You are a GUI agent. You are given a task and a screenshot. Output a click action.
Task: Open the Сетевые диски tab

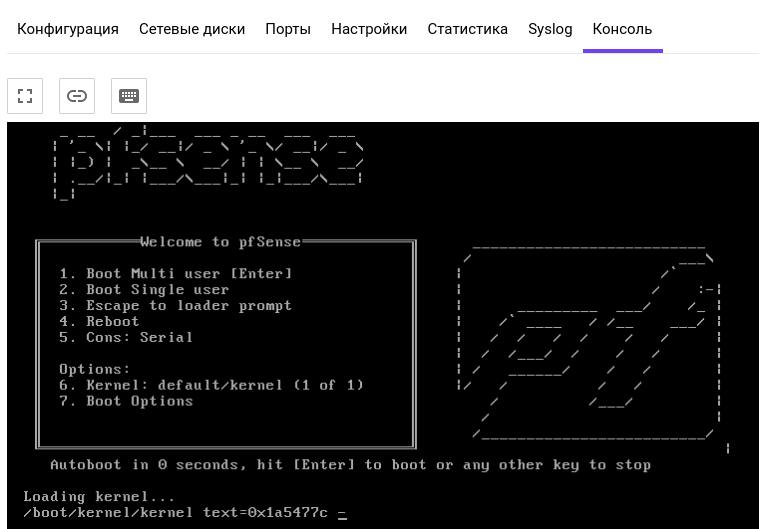[x=192, y=29]
